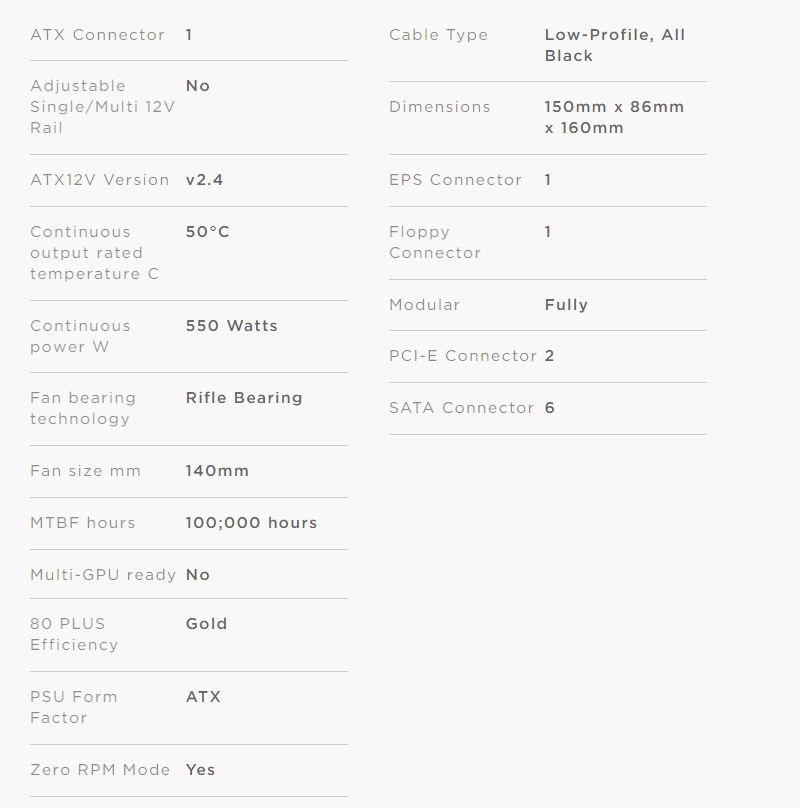Select the 50°C temperature value
The image size is (800, 808).
pos(207,232)
